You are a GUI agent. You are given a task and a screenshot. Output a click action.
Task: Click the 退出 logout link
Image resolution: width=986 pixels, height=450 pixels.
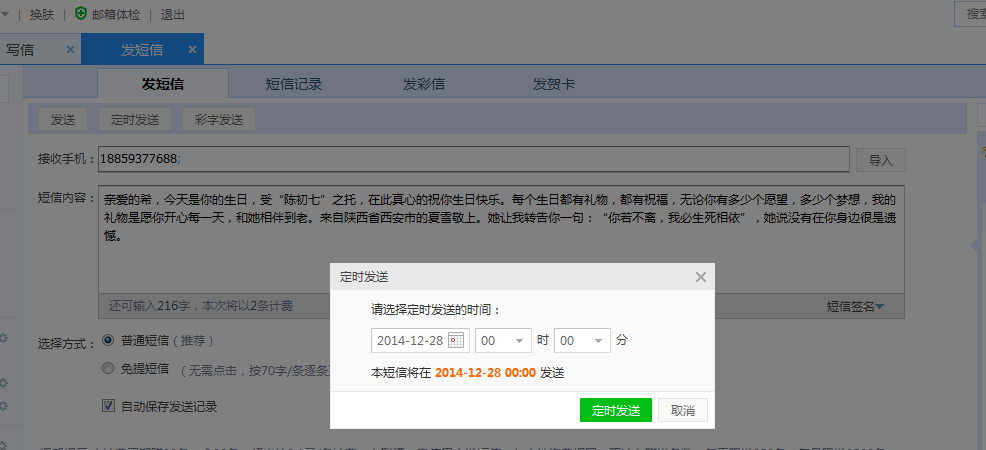tap(173, 14)
